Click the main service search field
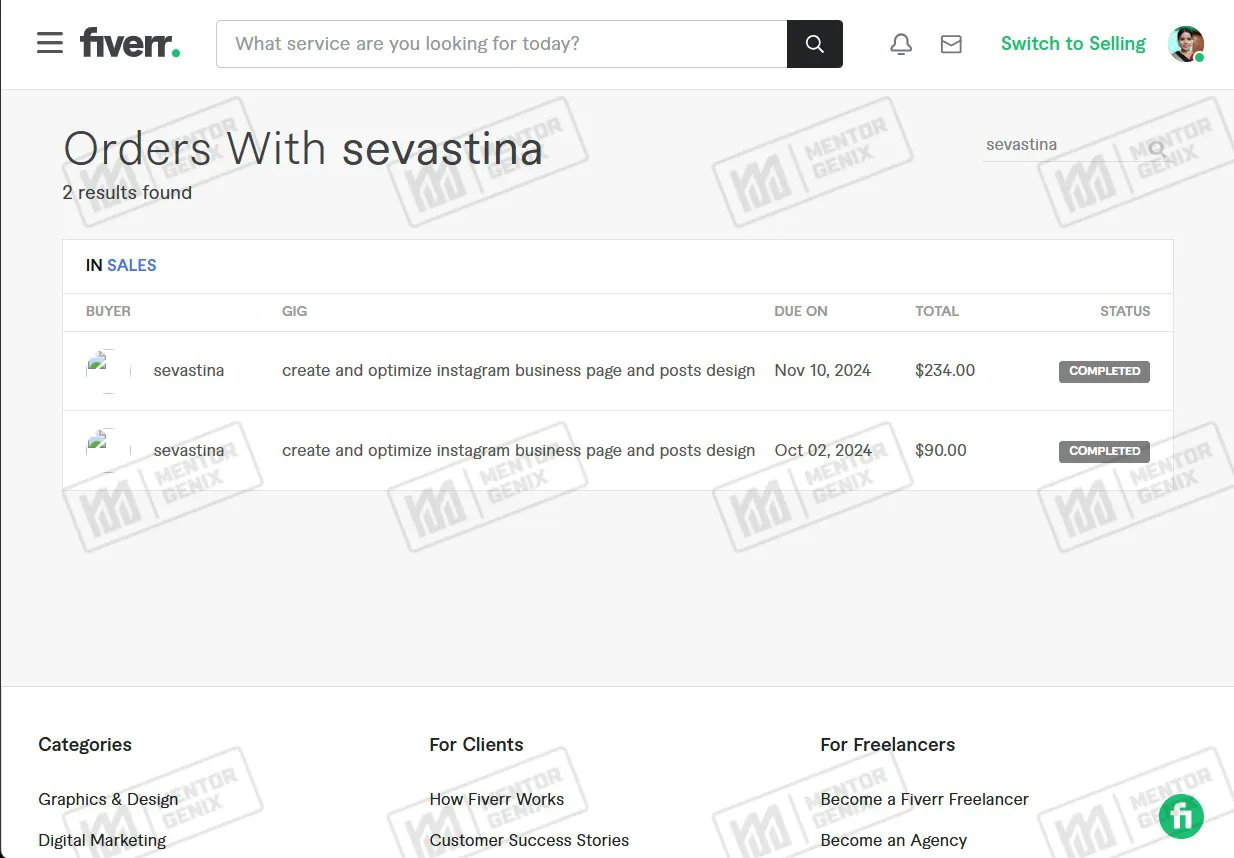 pos(502,44)
